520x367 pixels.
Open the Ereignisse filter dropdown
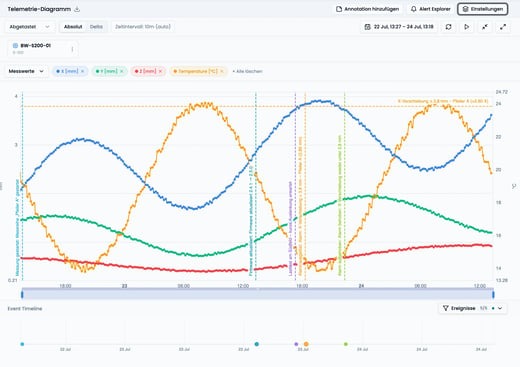tap(473, 308)
